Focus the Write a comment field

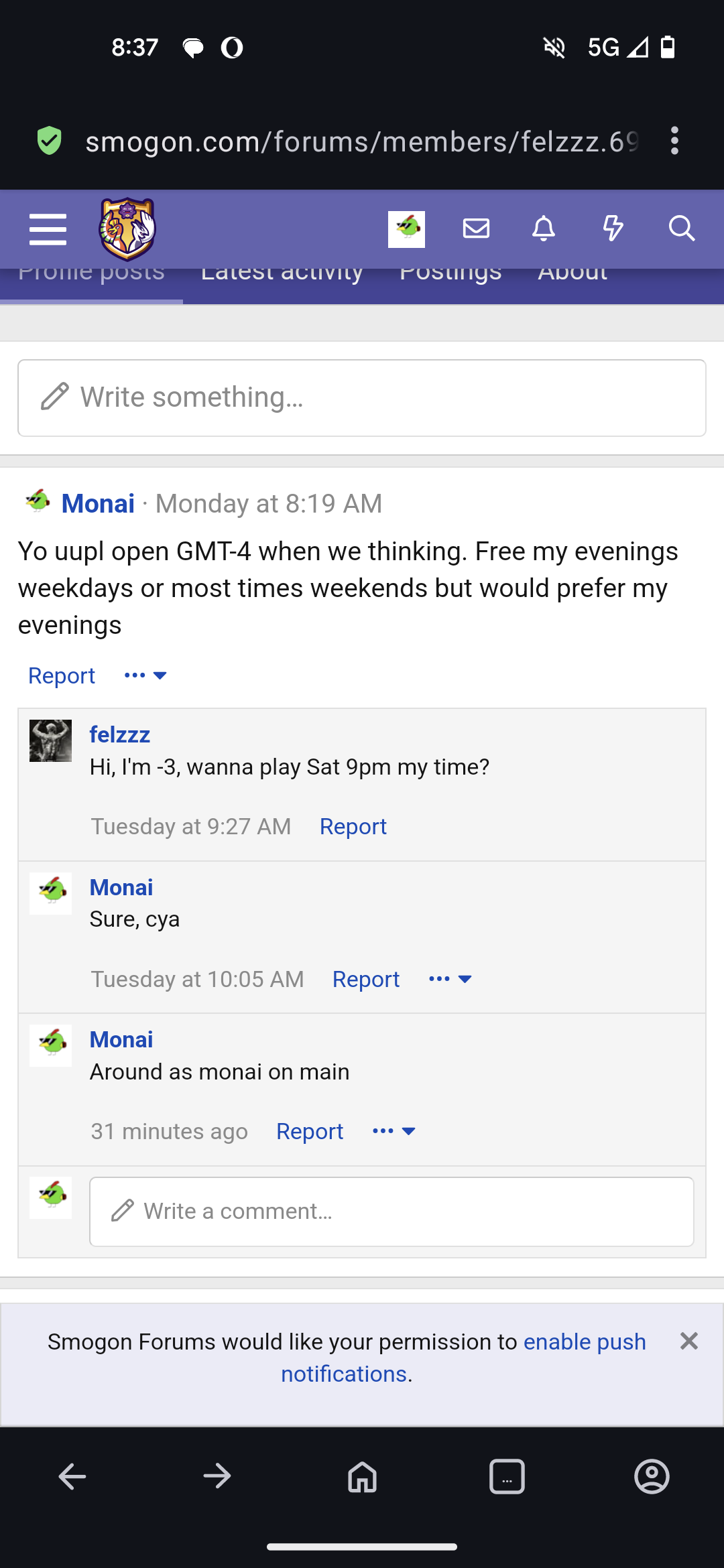point(391,1212)
